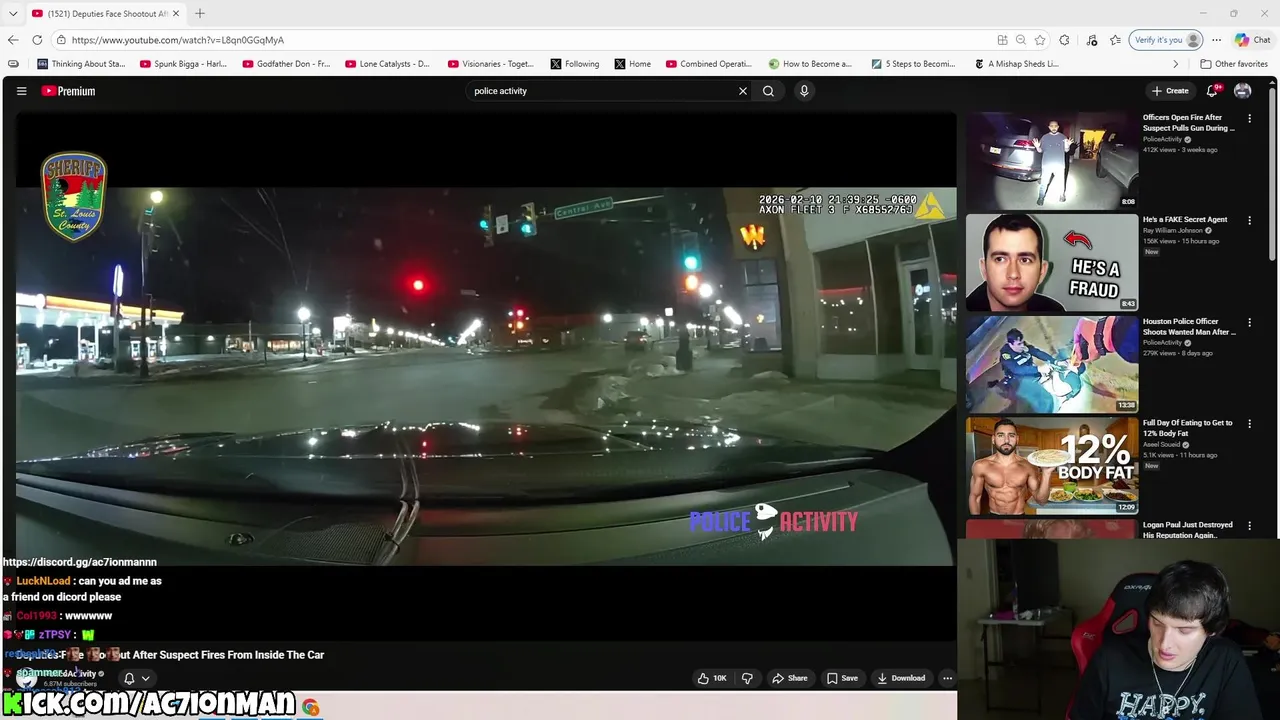The width and height of the screenshot is (1280, 720).
Task: Open 'Thinking About Sta...' bookmark
Action: (x=81, y=64)
